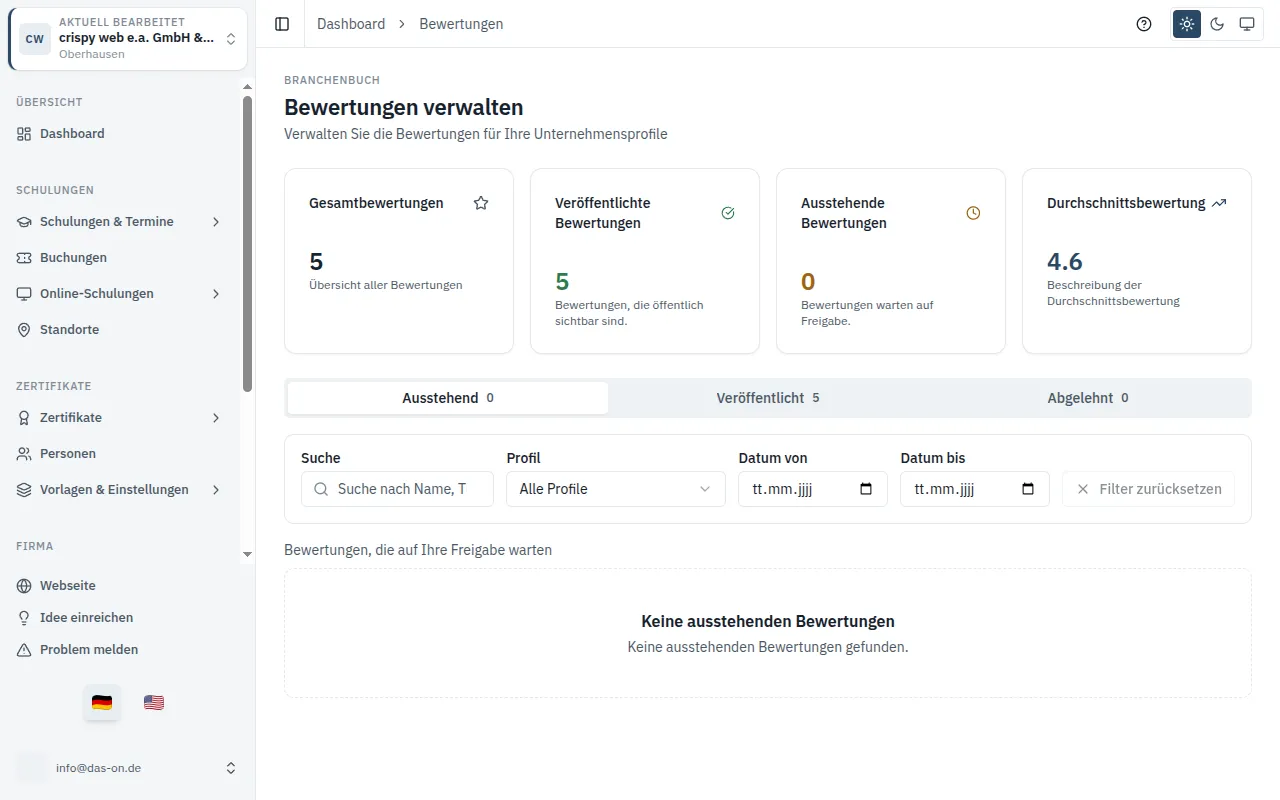Toggle the sidebar panel icon
Viewport: 1280px width, 800px height.
pyautogui.click(x=282, y=24)
